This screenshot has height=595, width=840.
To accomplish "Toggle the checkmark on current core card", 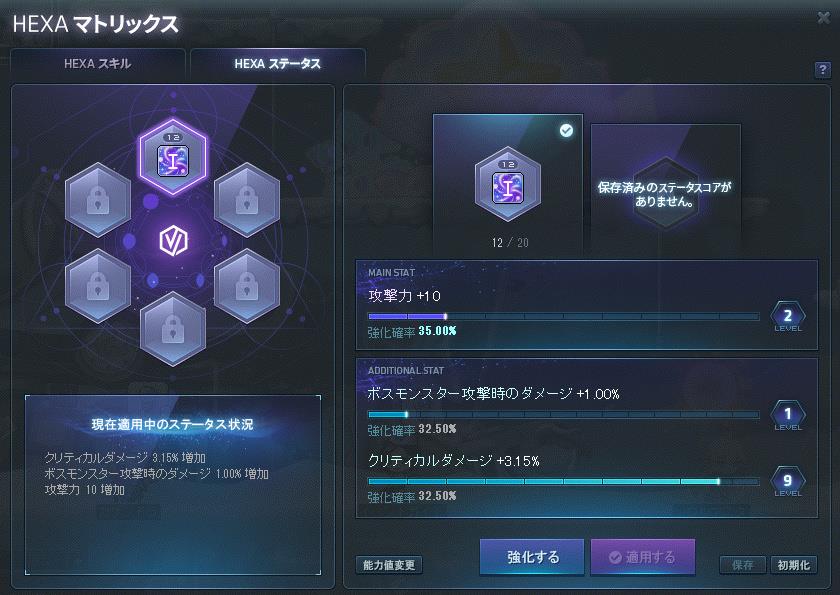I will tap(566, 130).
